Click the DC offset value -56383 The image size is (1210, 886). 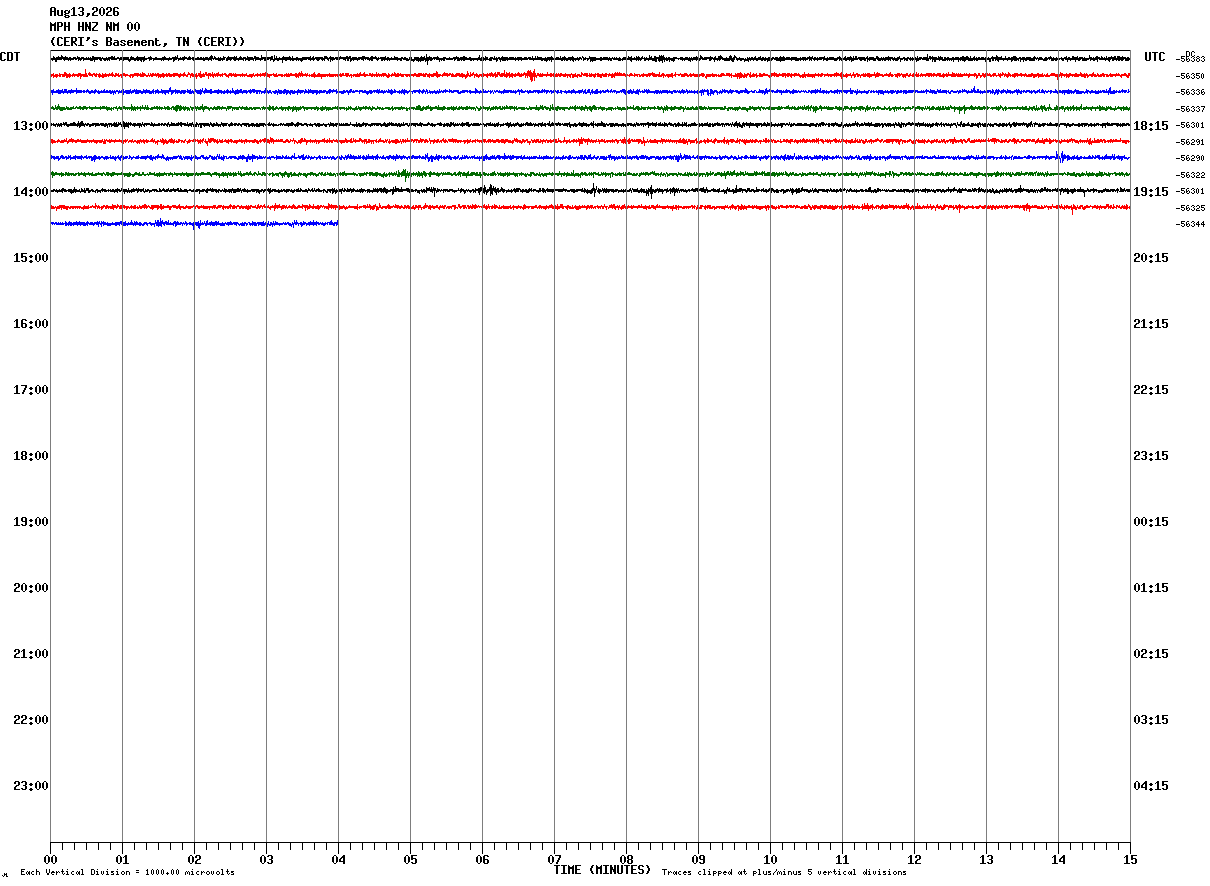click(1191, 59)
